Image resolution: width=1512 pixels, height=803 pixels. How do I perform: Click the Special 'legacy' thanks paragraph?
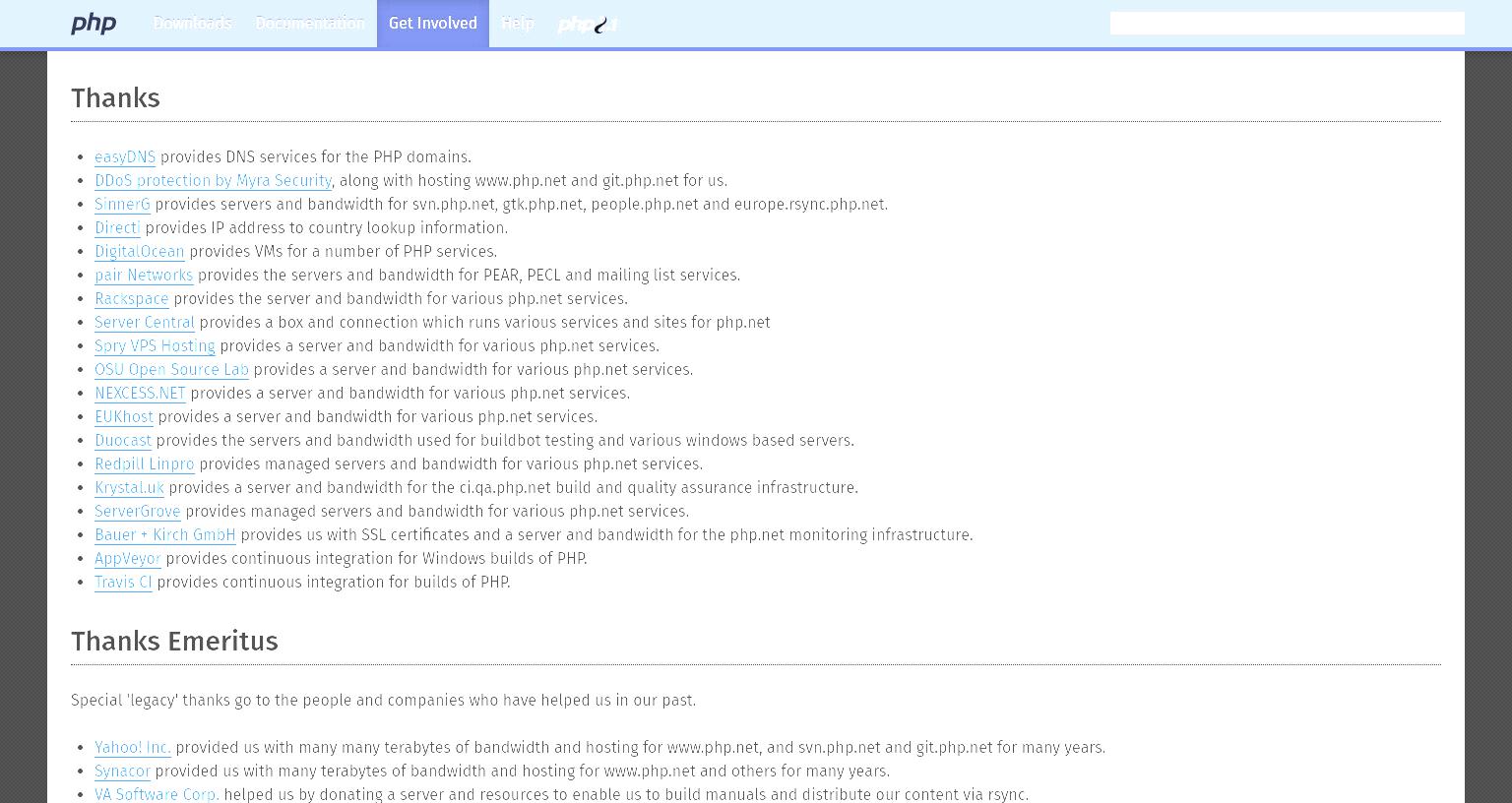click(x=383, y=701)
